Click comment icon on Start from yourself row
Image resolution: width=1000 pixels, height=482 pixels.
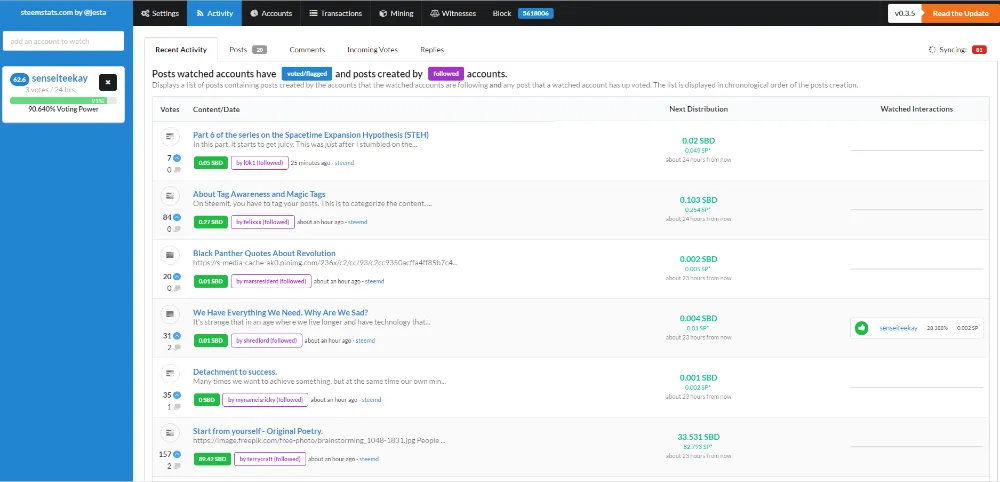177,466
